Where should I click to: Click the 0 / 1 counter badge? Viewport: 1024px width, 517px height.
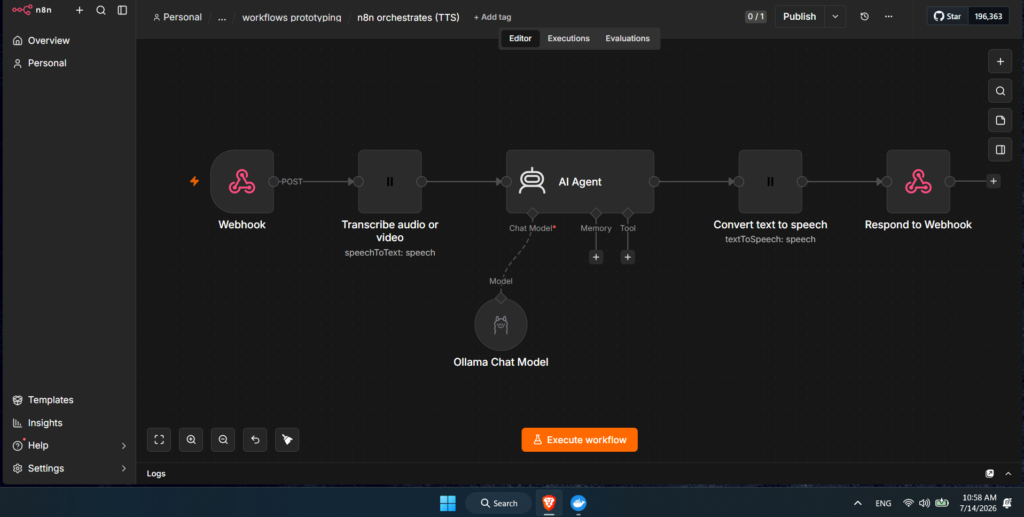(x=756, y=16)
